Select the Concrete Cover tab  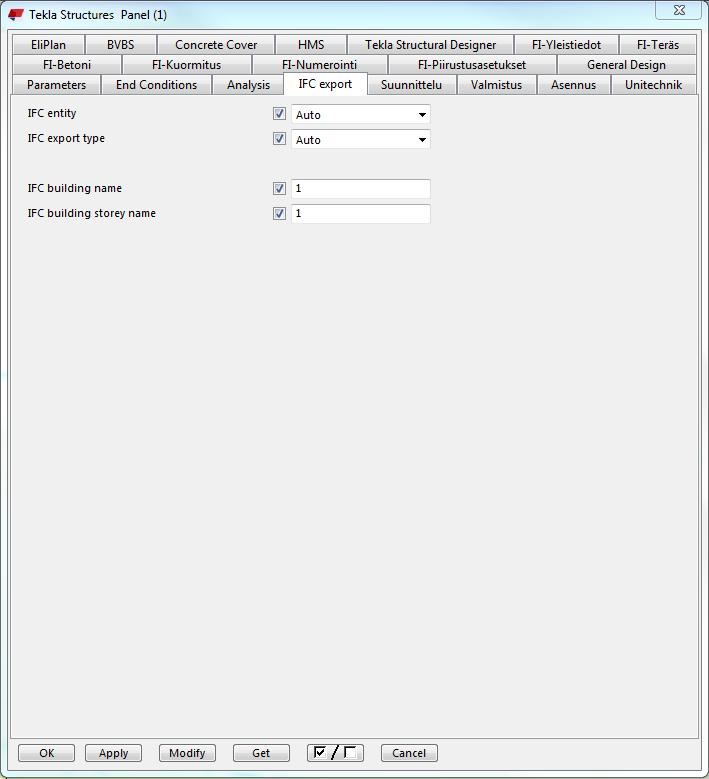click(x=216, y=45)
